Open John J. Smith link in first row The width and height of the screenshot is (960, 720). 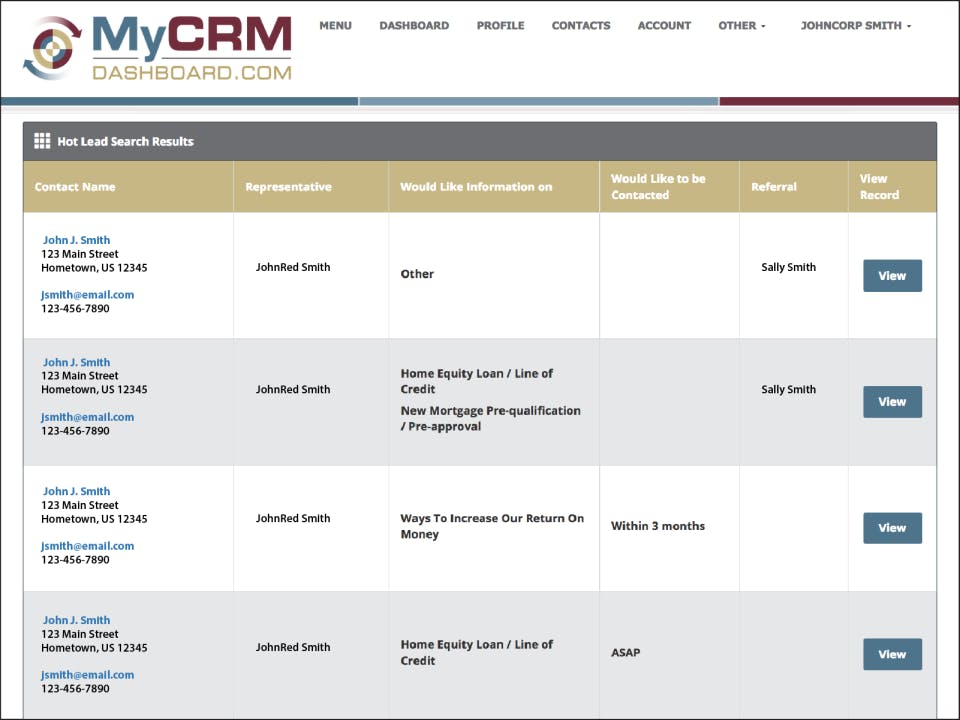coord(77,240)
